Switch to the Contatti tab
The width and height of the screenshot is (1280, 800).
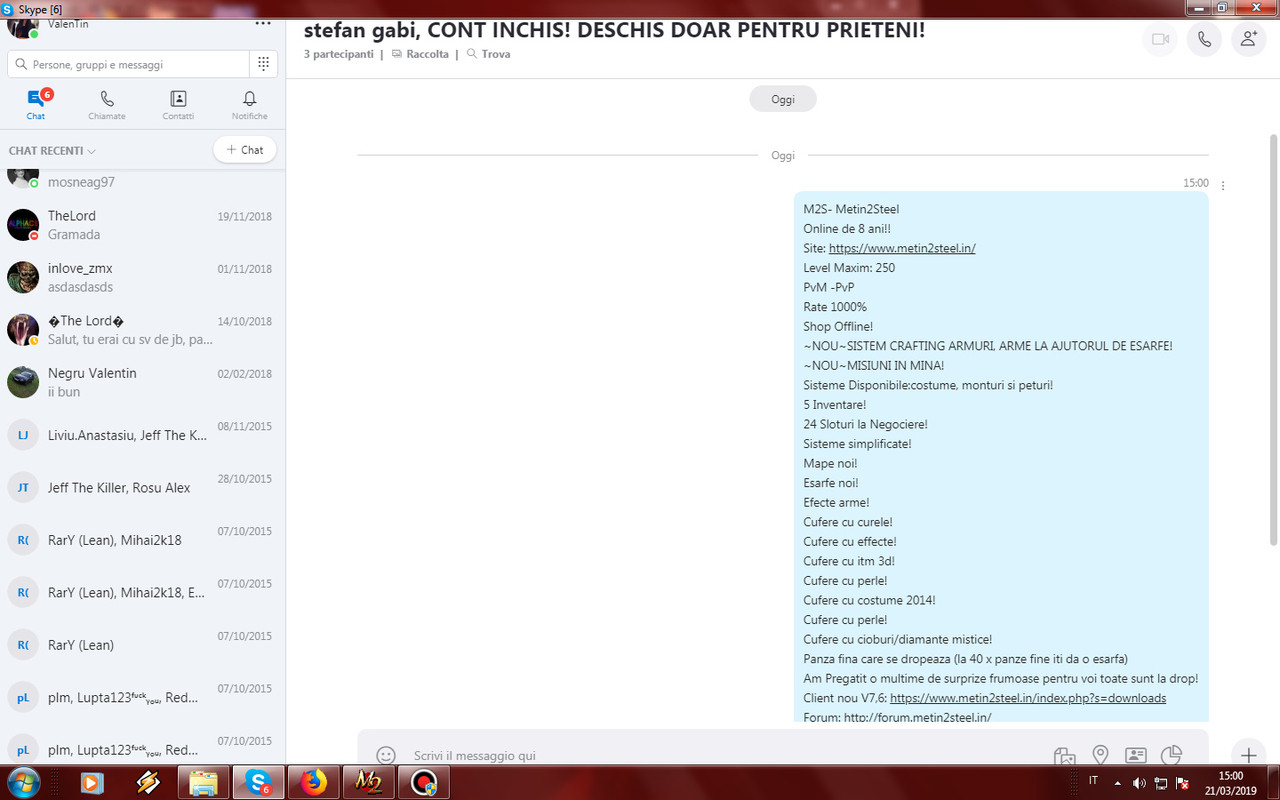click(x=178, y=104)
